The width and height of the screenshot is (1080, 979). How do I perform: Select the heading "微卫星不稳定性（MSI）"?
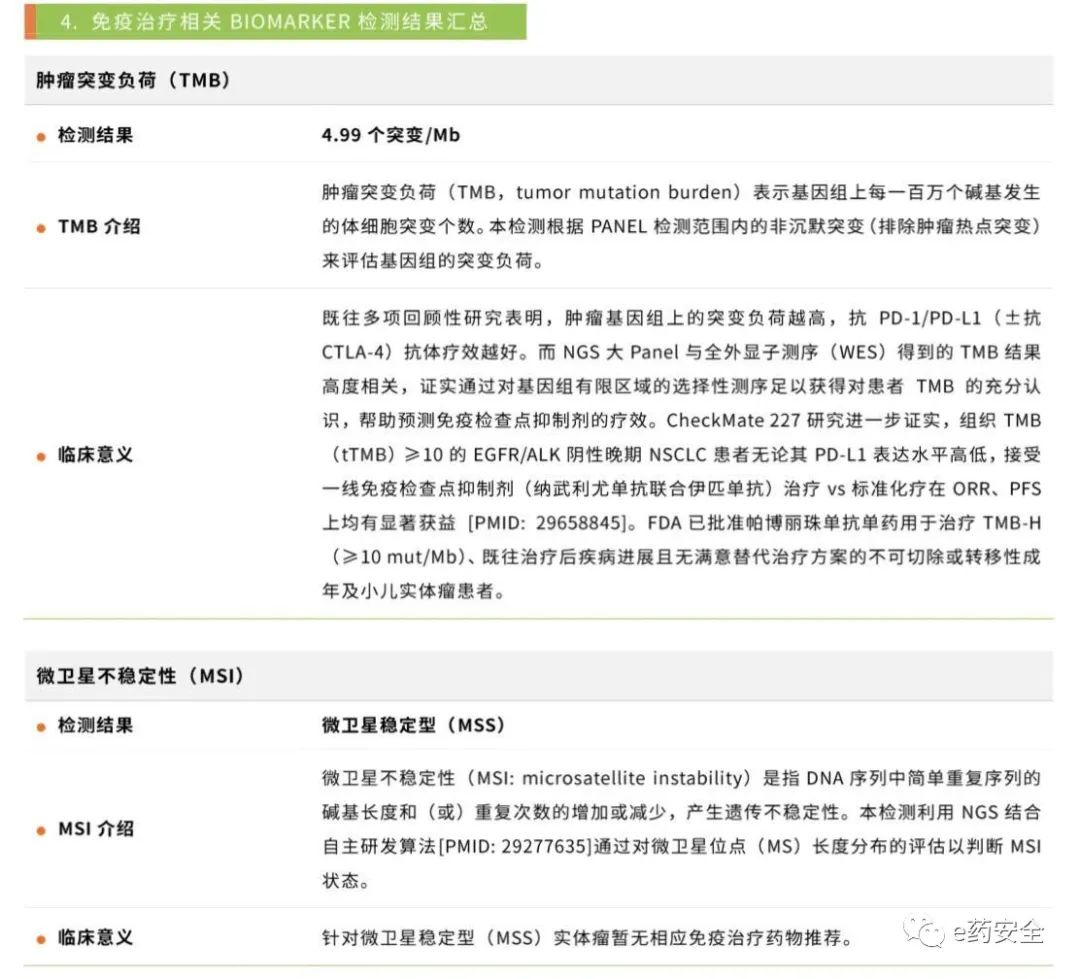click(141, 676)
